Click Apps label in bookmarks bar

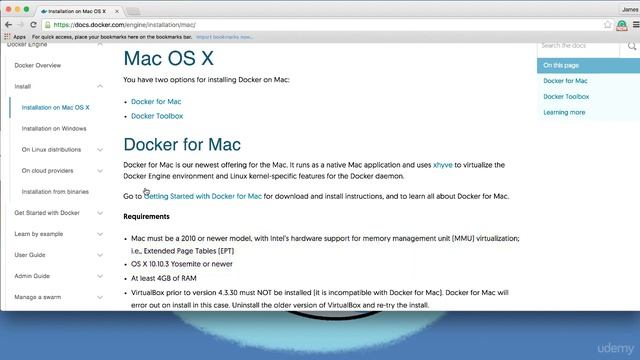(x=19, y=37)
